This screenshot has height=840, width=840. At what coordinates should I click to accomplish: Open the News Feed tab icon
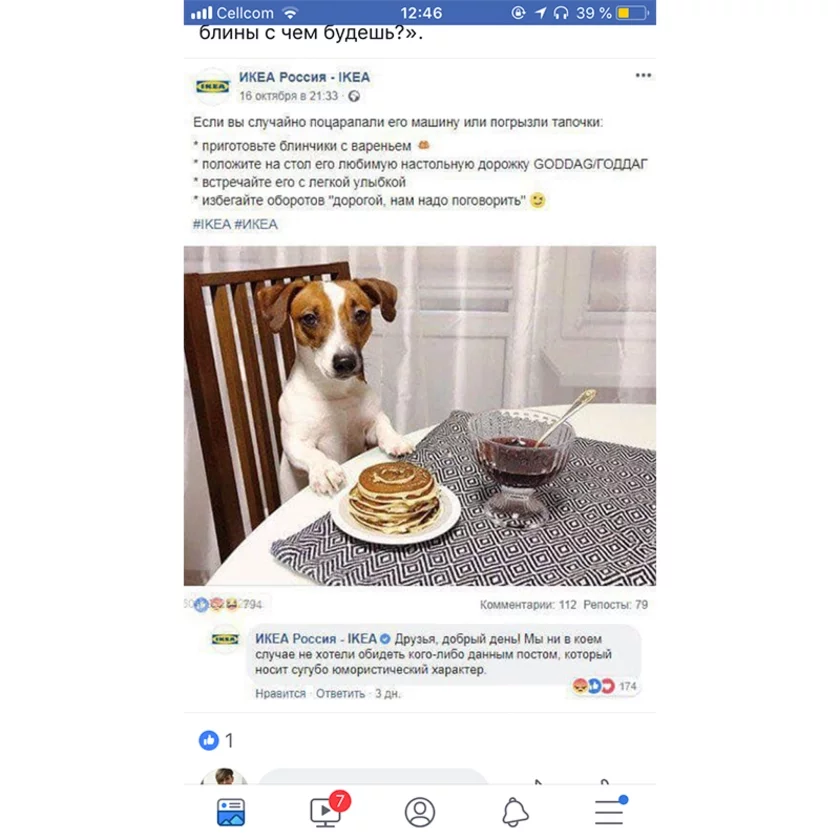coord(231,812)
